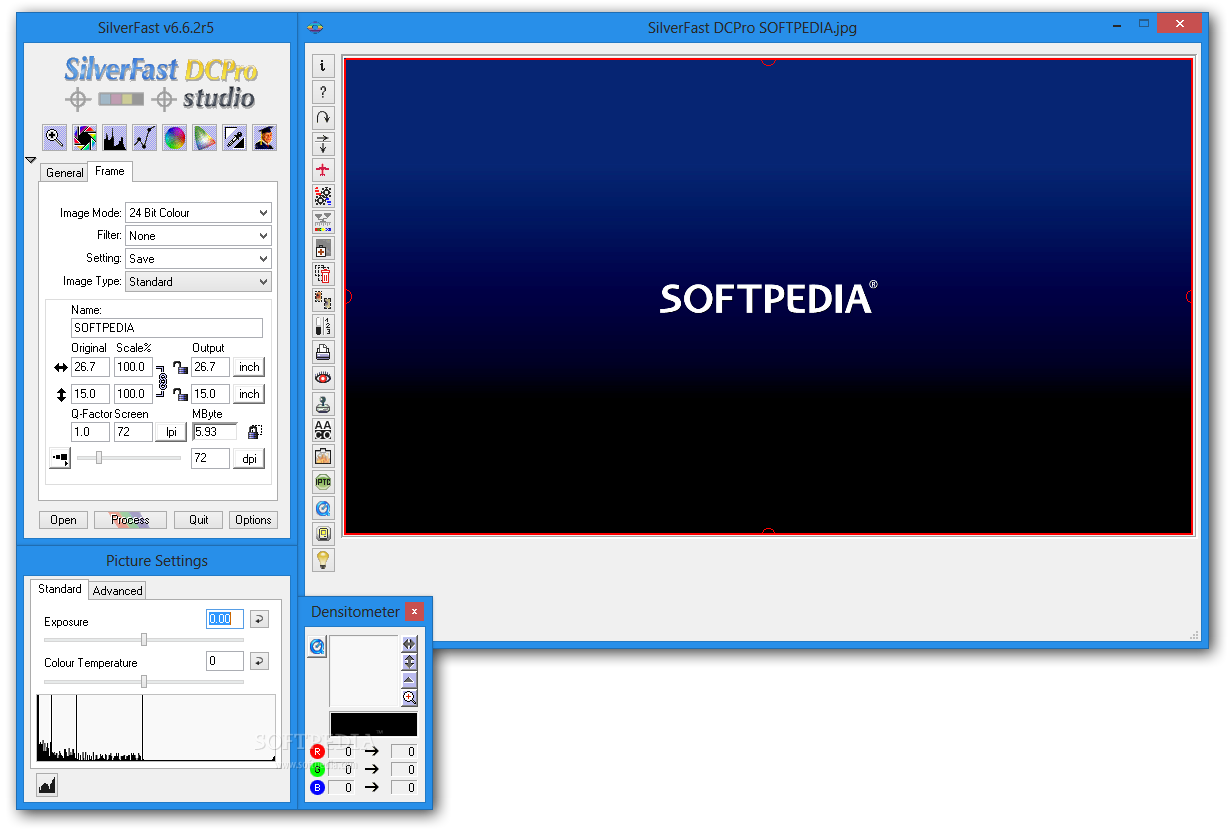
Task: Click the Quit button
Action: [199, 520]
